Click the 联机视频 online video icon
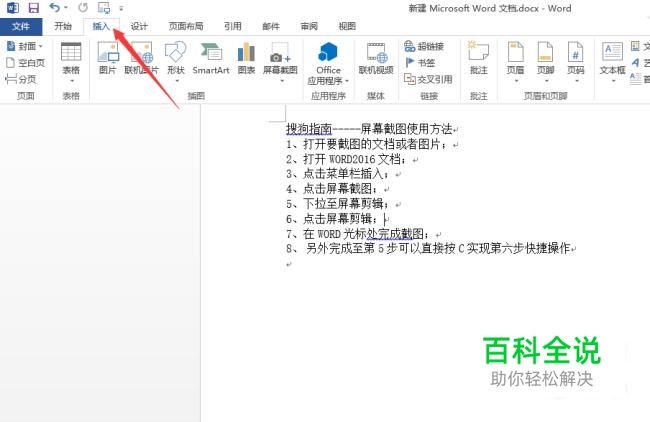Image resolution: width=650 pixels, height=422 pixels. point(376,58)
